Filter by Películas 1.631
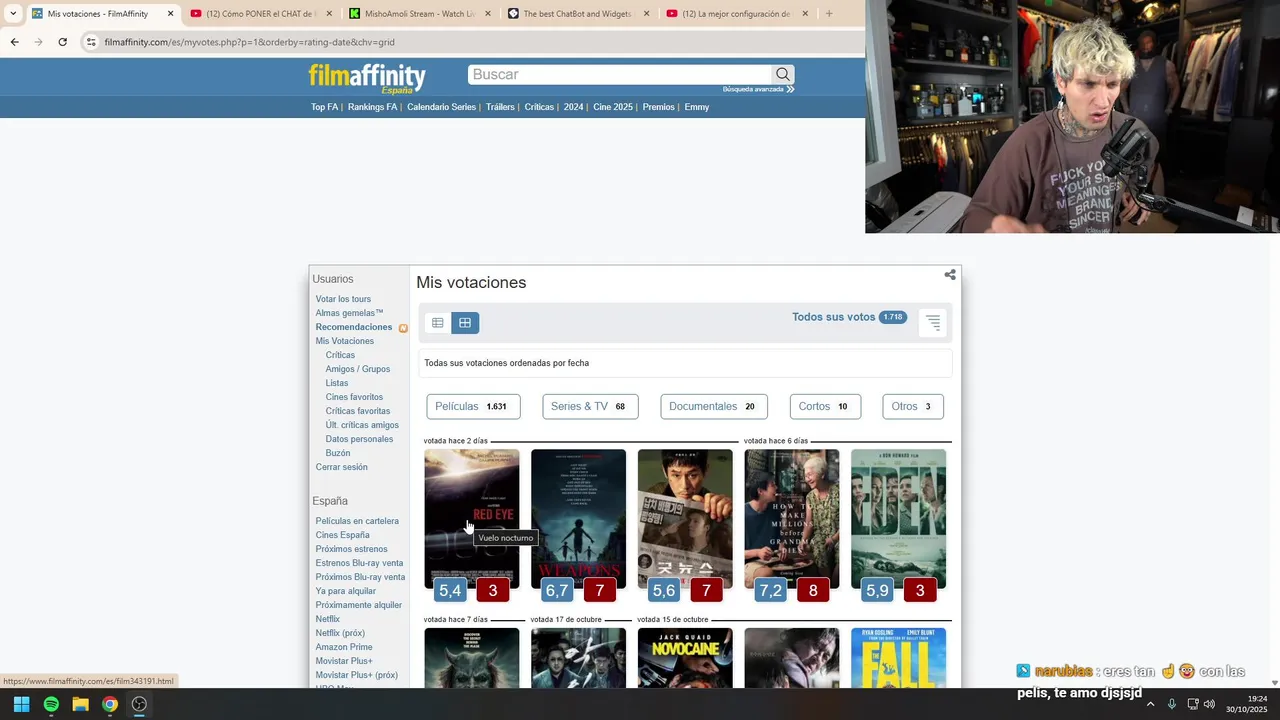The height and width of the screenshot is (720, 1280). 473,406
